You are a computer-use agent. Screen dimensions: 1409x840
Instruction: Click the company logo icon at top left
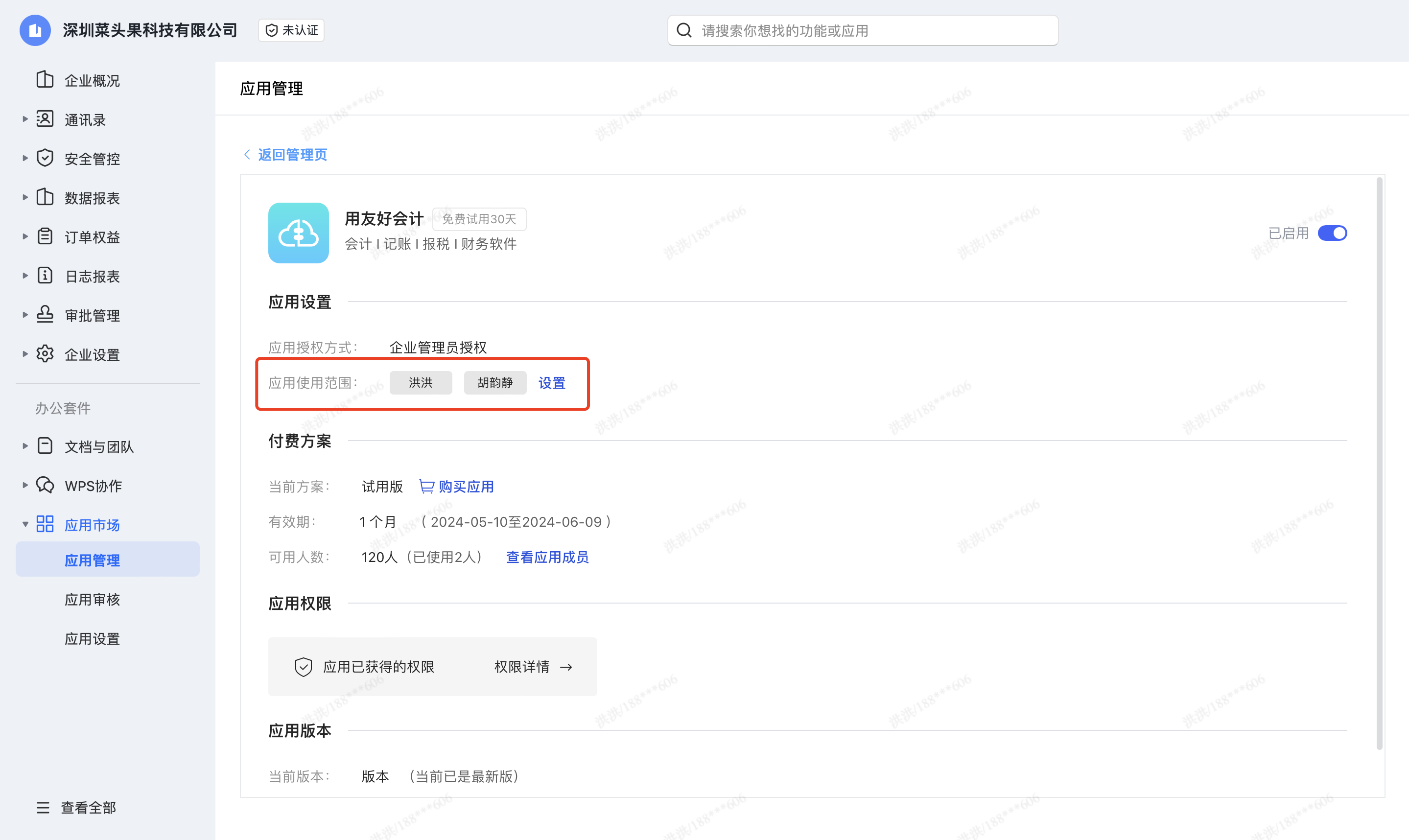point(35,30)
